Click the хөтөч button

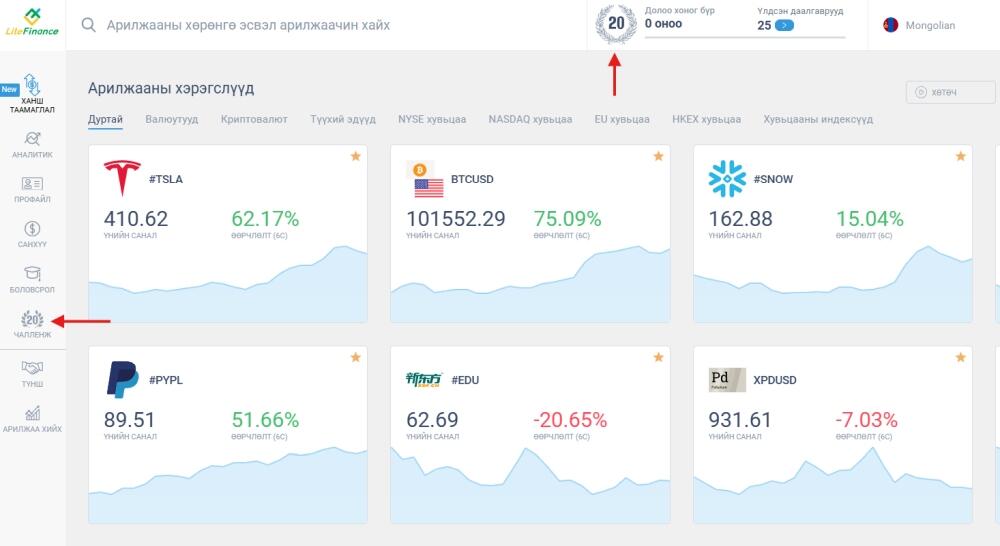click(950, 92)
